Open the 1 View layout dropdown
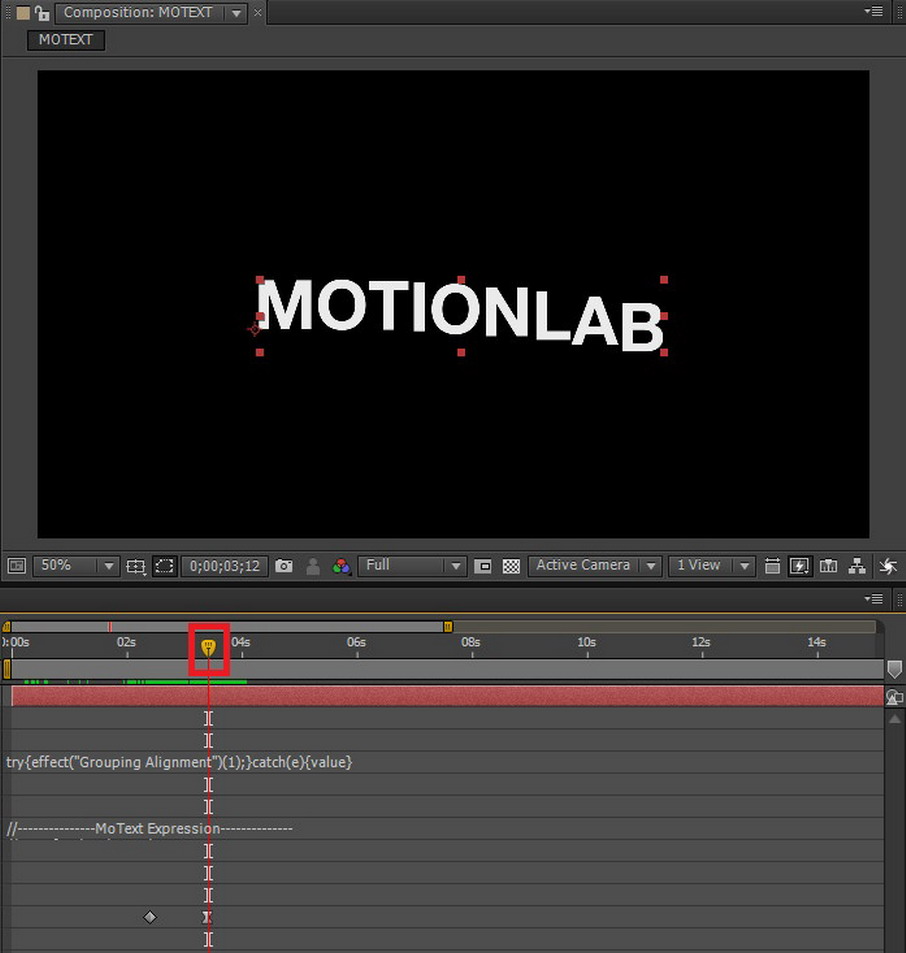Image resolution: width=906 pixels, height=953 pixels. (x=712, y=566)
